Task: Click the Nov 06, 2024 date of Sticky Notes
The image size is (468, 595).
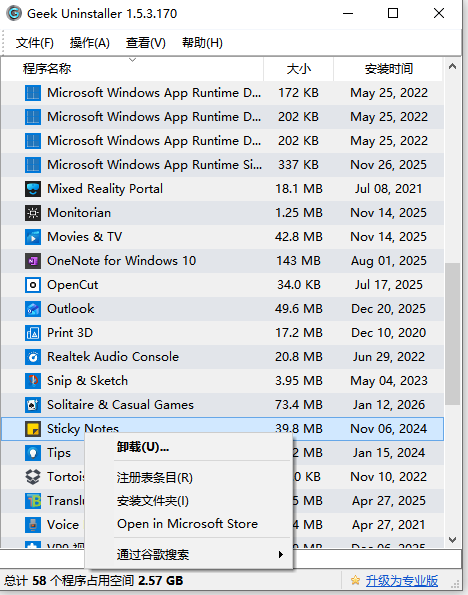Action: tap(389, 429)
